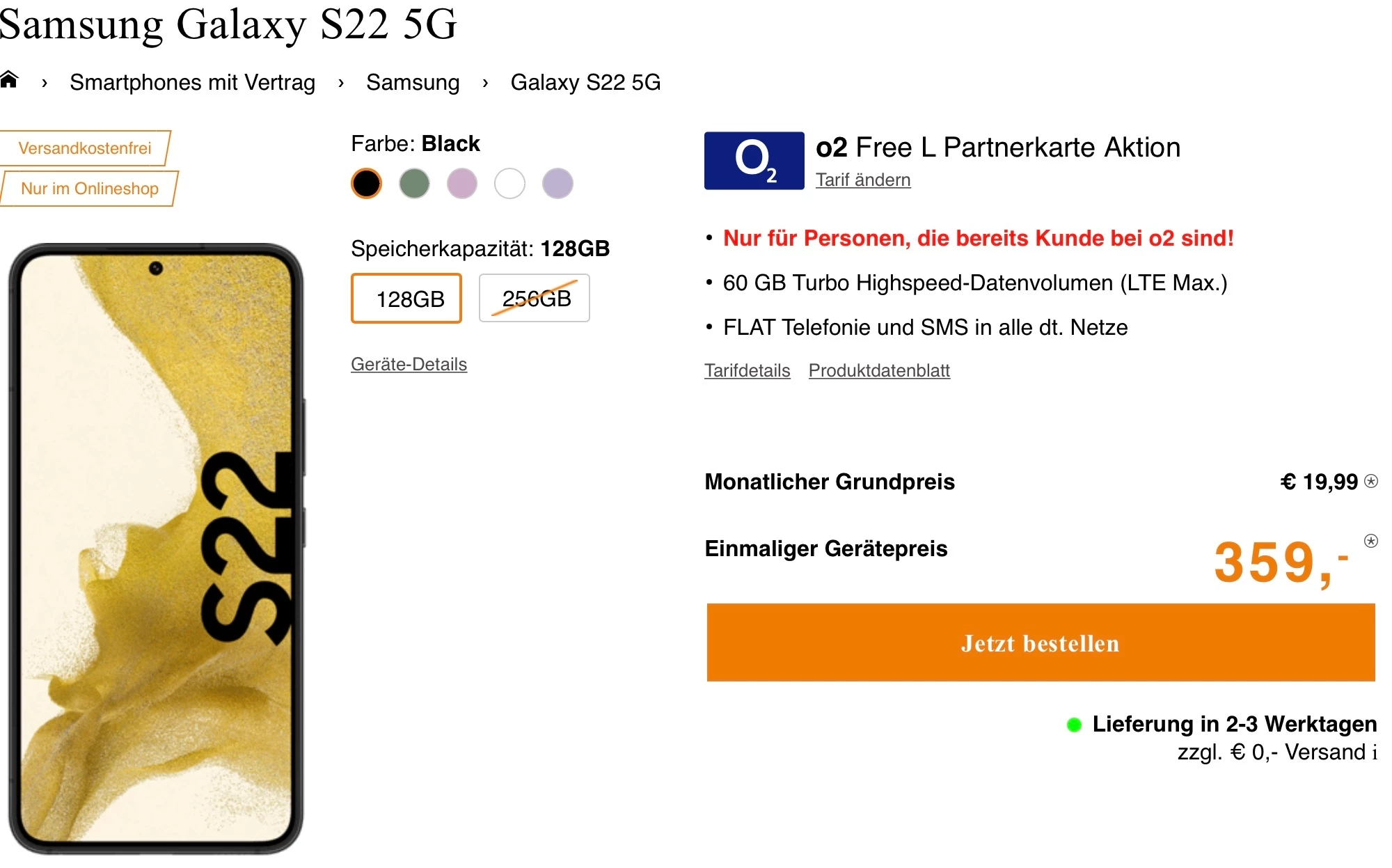Open 'Smartphones mit Vertrag' breadcrumb
The image size is (1392, 868).
(x=192, y=83)
